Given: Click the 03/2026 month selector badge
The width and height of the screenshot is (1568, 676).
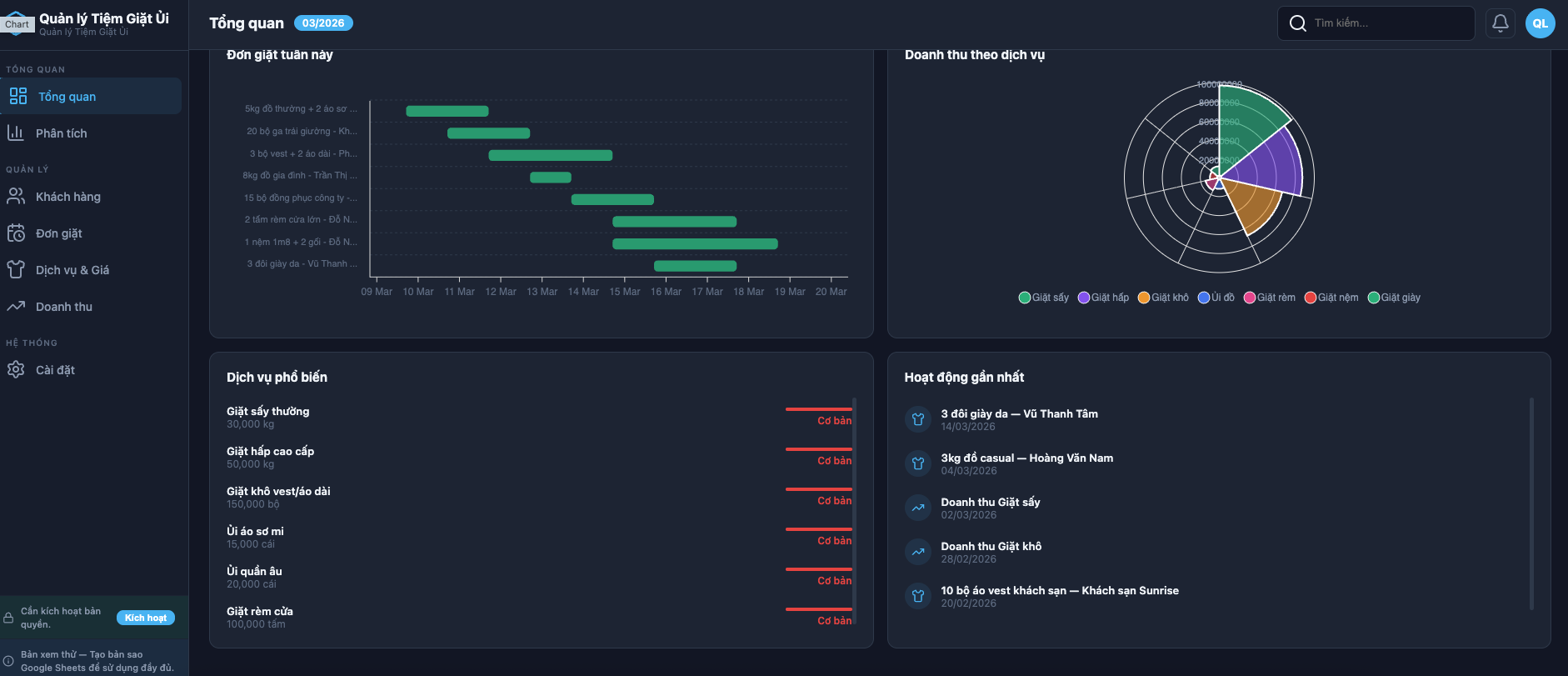Looking at the screenshot, I should (x=323, y=23).
